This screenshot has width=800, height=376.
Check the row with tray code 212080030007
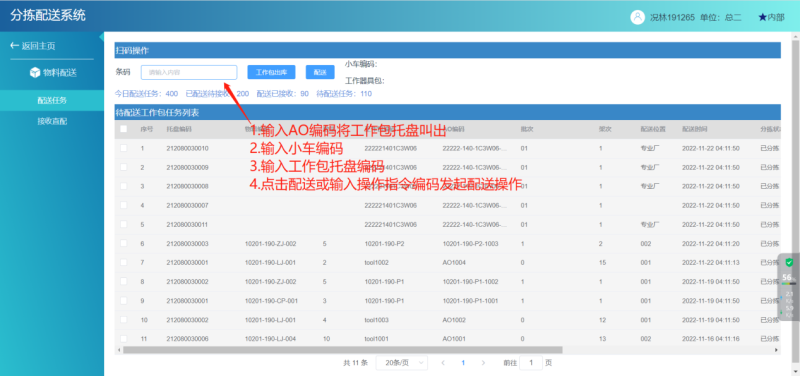point(123,205)
